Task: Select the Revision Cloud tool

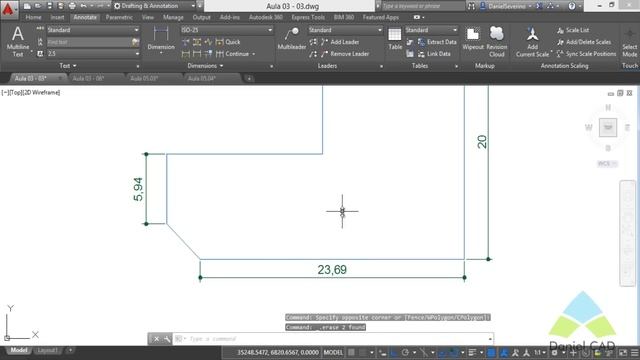Action: coord(497,42)
